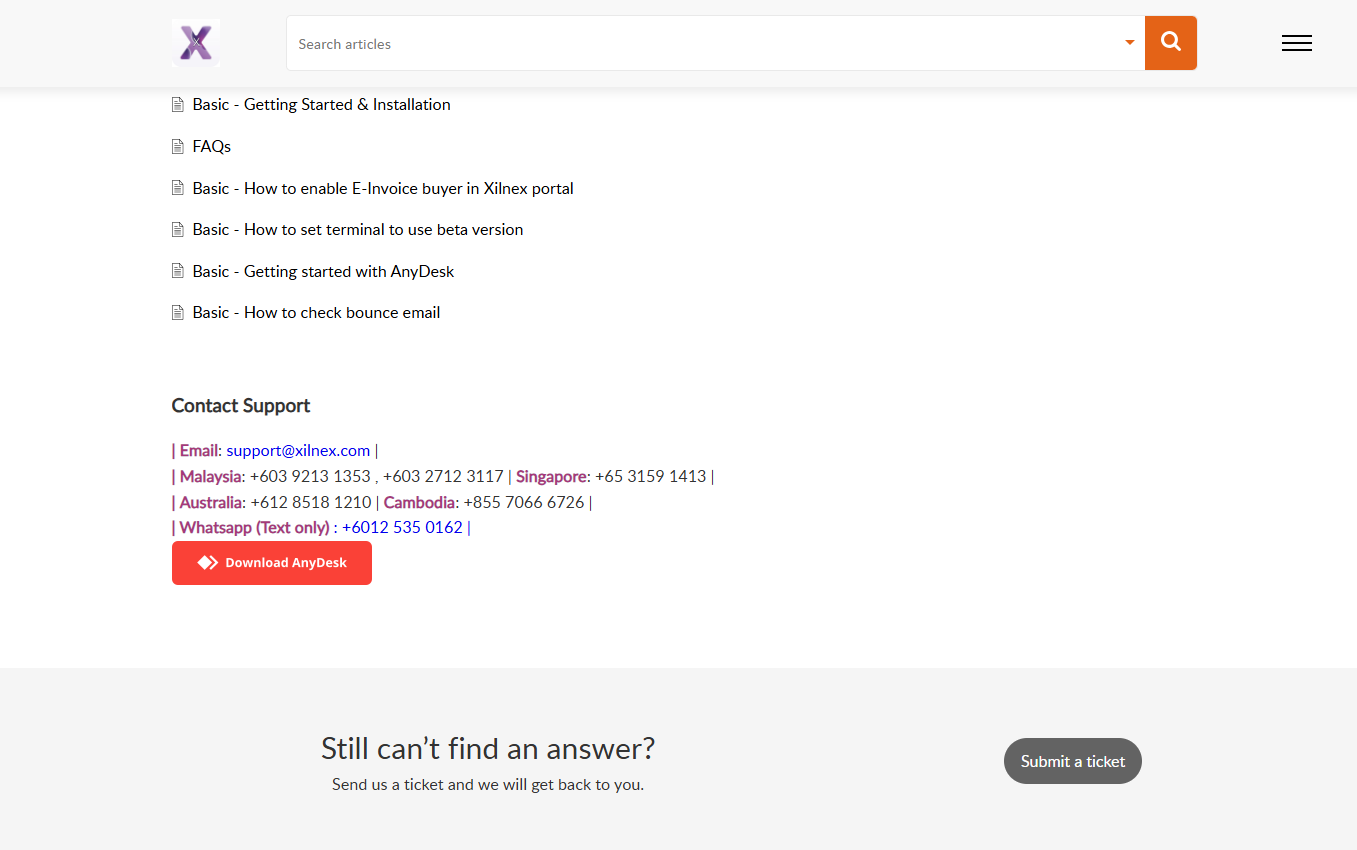Click document icon beside AnyDesk article
The height and width of the screenshot is (850, 1357).
click(178, 271)
